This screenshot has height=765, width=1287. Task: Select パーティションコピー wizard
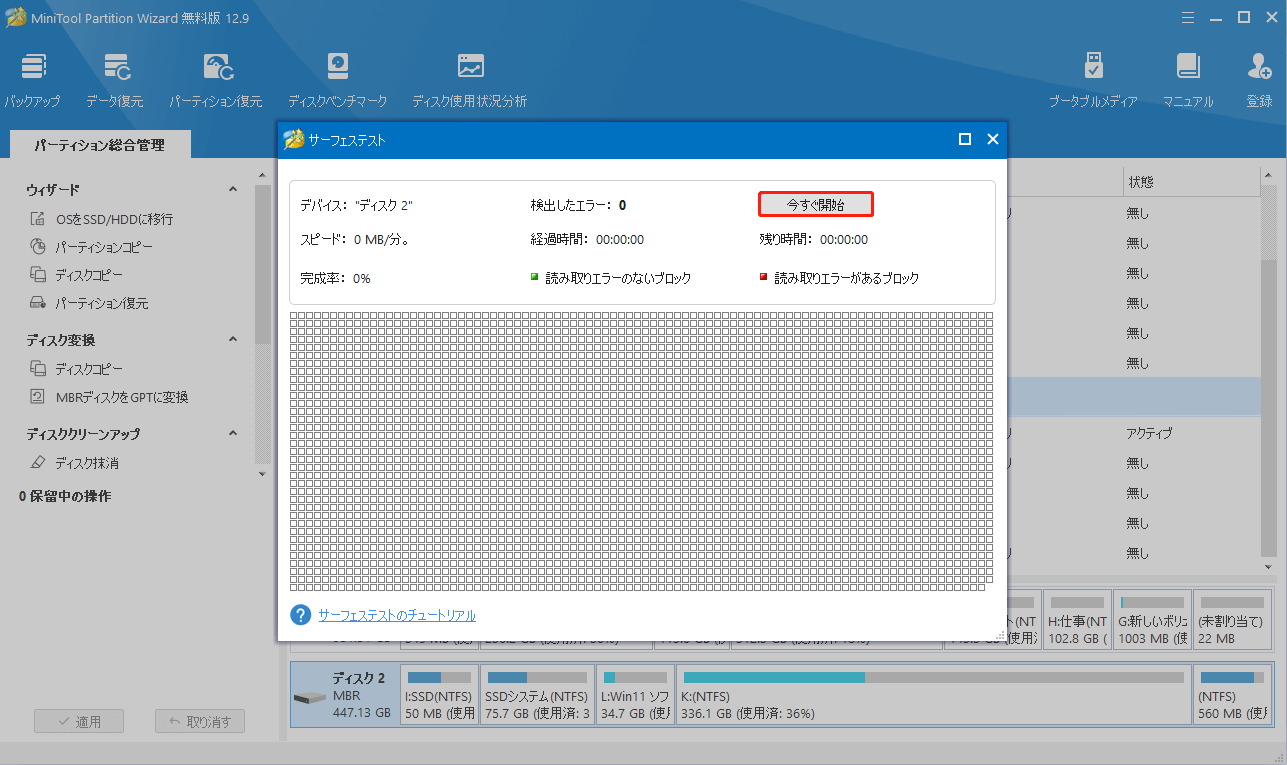point(91,247)
